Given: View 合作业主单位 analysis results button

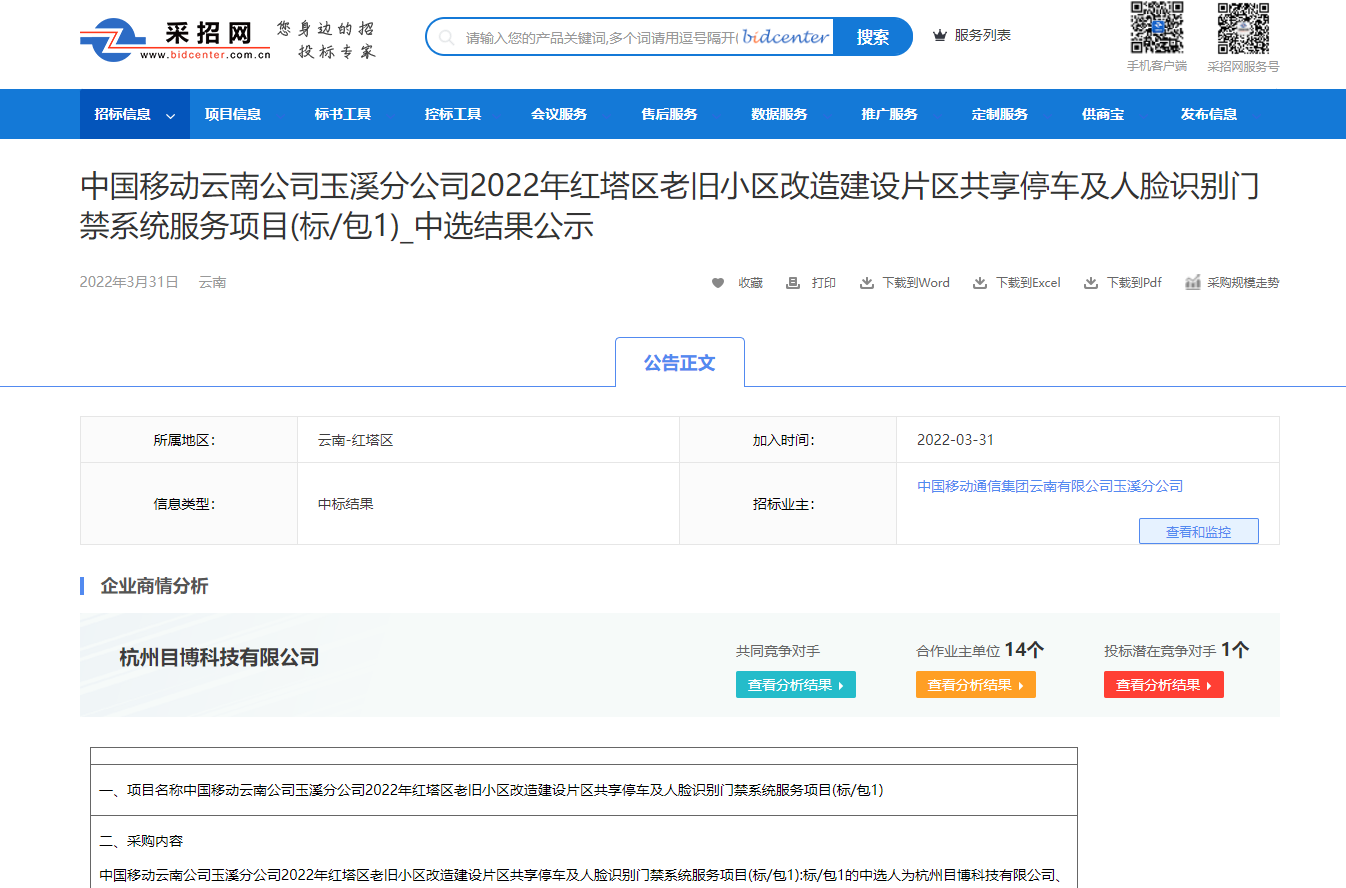Looking at the screenshot, I should click(976, 685).
